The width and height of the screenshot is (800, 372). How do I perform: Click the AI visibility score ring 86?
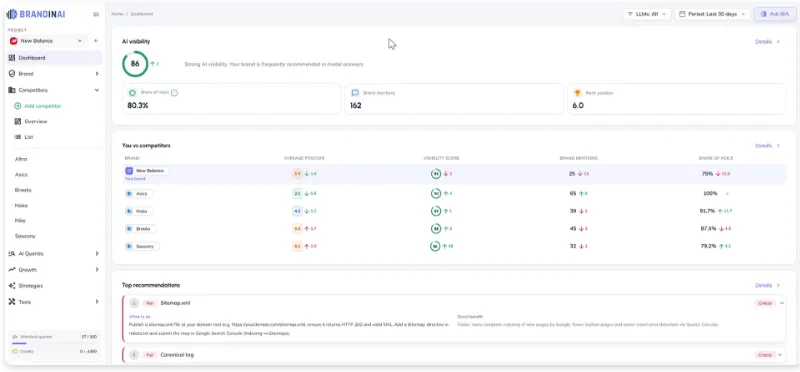135,64
